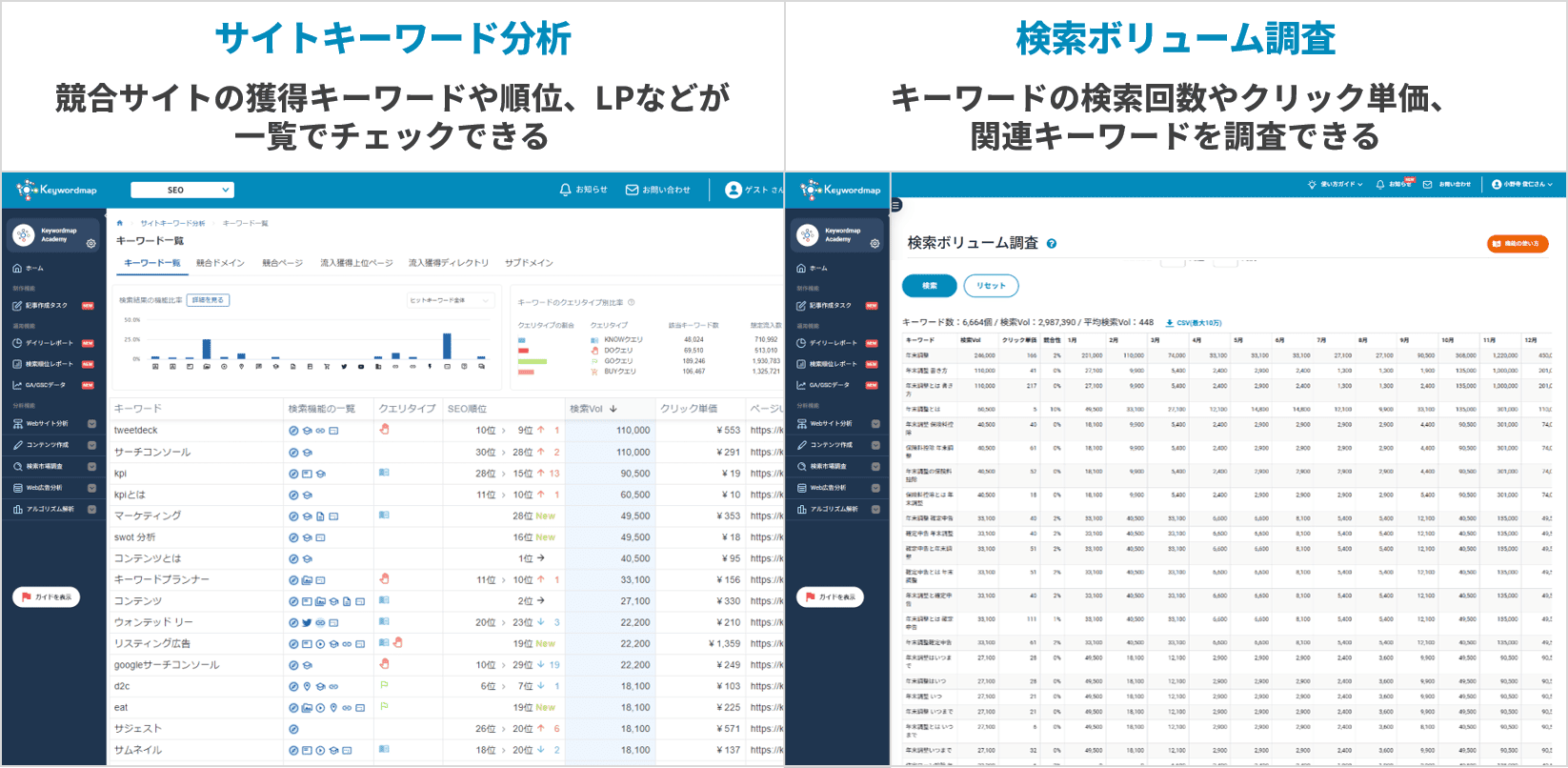Click the orange 機能の使い方 button
Image resolution: width=1568 pixels, height=768 pixels.
point(1518,244)
